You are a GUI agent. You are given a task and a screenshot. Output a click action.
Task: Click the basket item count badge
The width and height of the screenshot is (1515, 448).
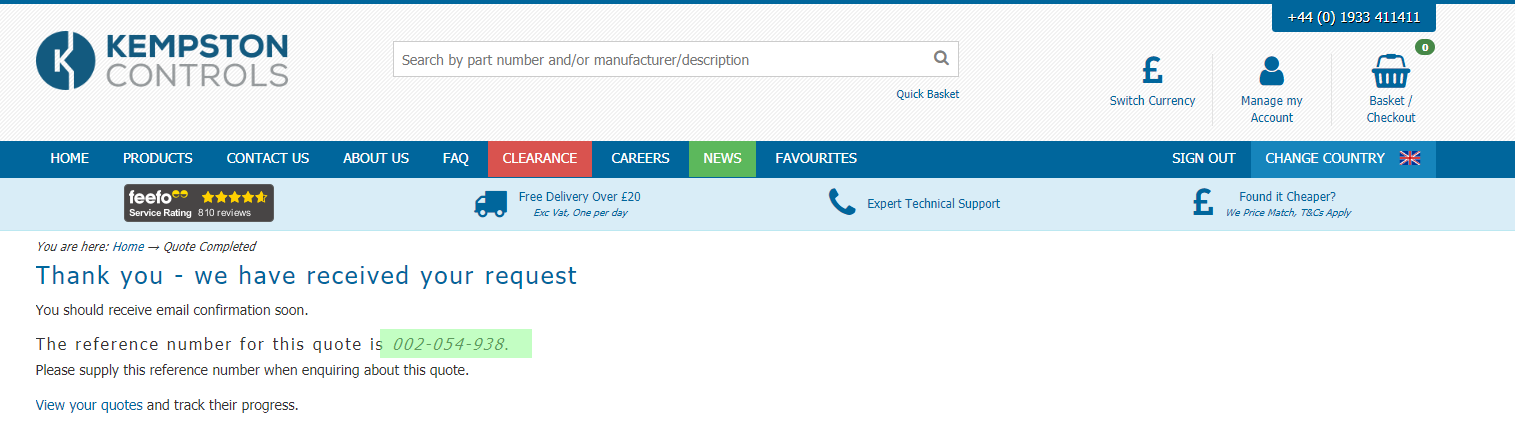click(1425, 47)
